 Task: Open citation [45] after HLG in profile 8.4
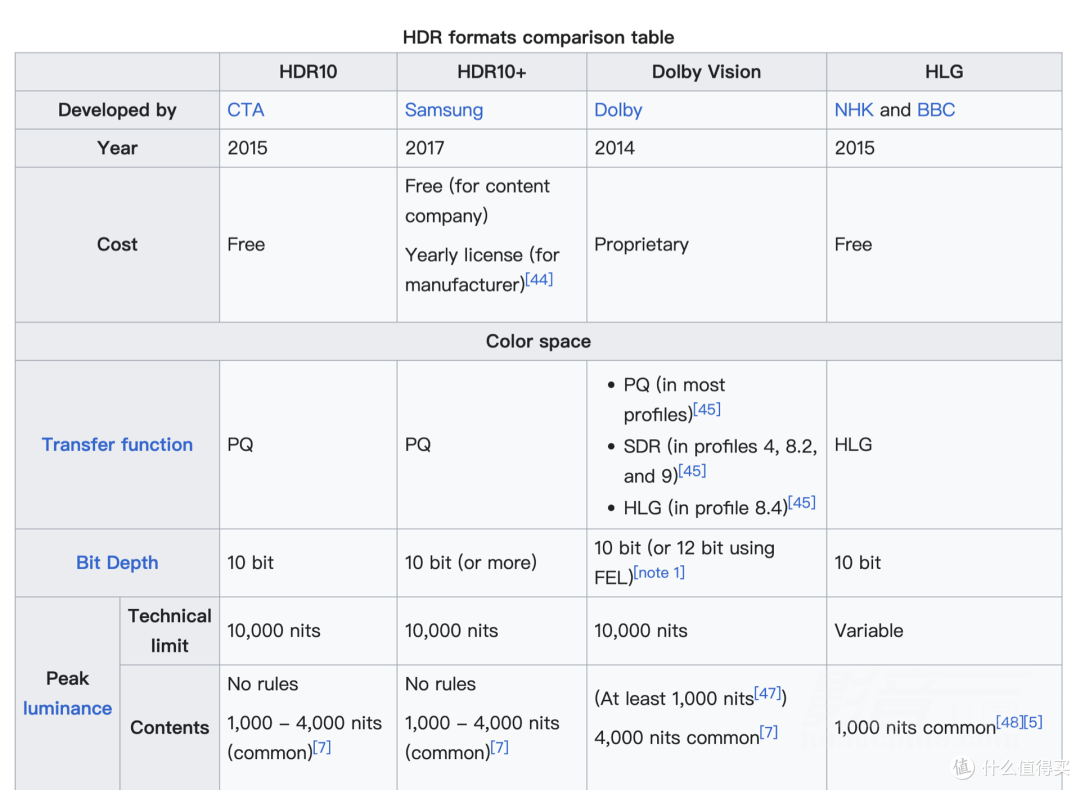tap(802, 502)
